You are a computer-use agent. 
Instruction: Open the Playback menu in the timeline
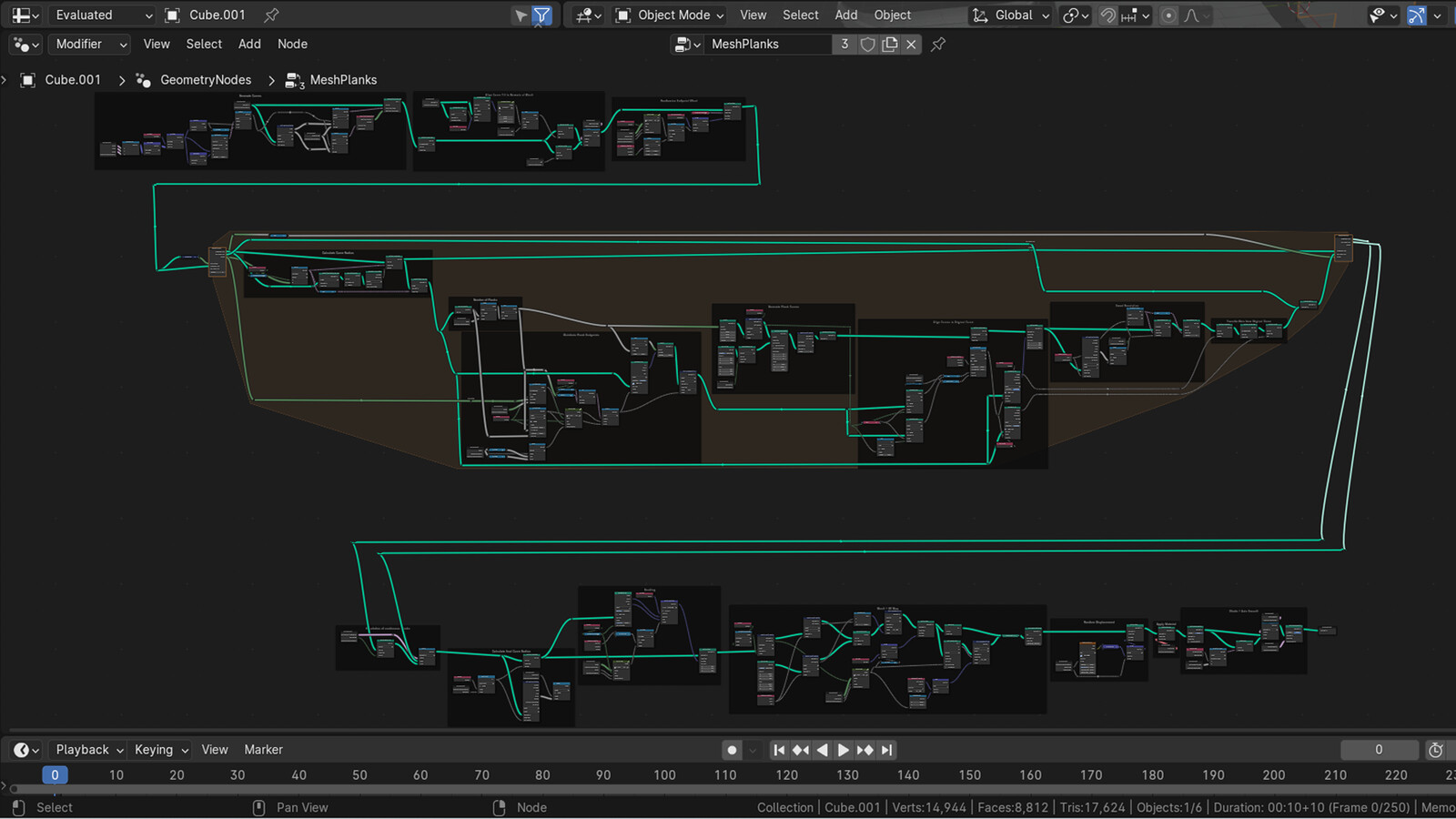(x=82, y=749)
